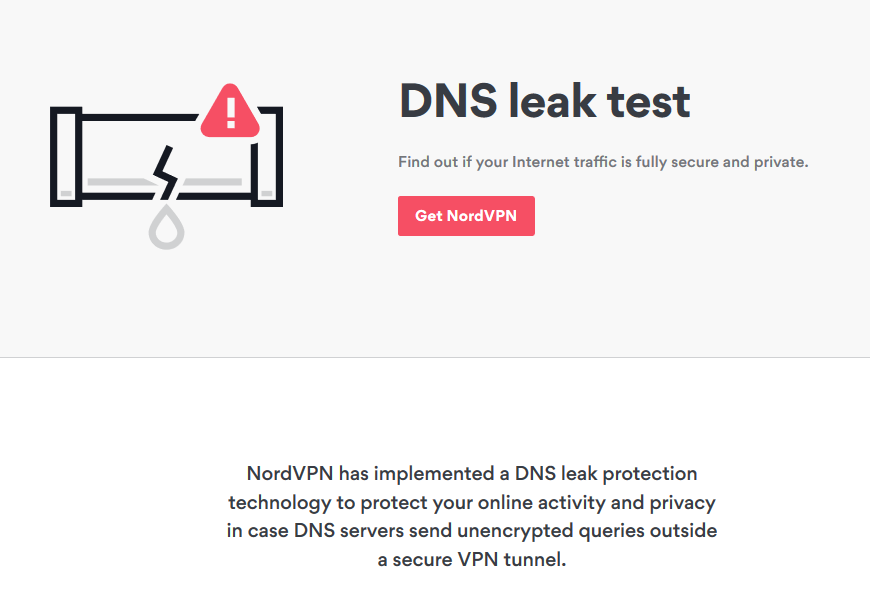Screen dimensions: 870x600
Task: Click the left pipe flange
Action: [66, 157]
